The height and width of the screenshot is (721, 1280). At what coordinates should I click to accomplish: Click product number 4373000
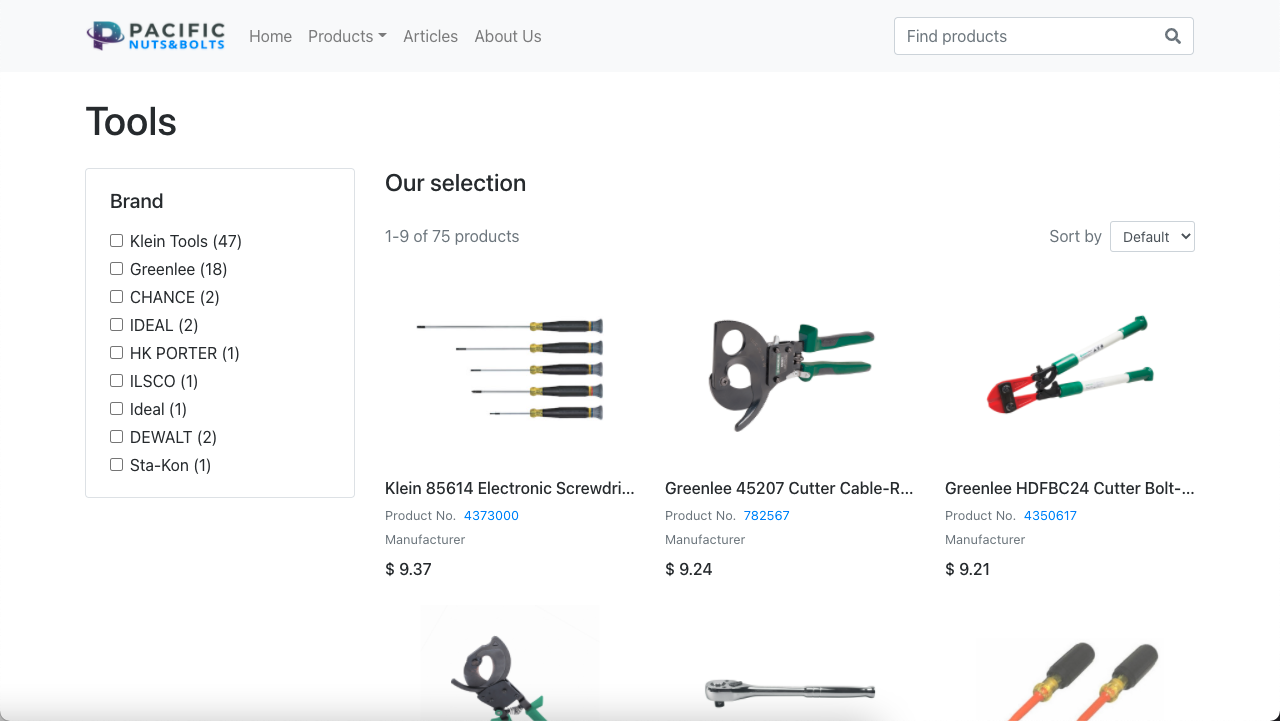point(491,516)
